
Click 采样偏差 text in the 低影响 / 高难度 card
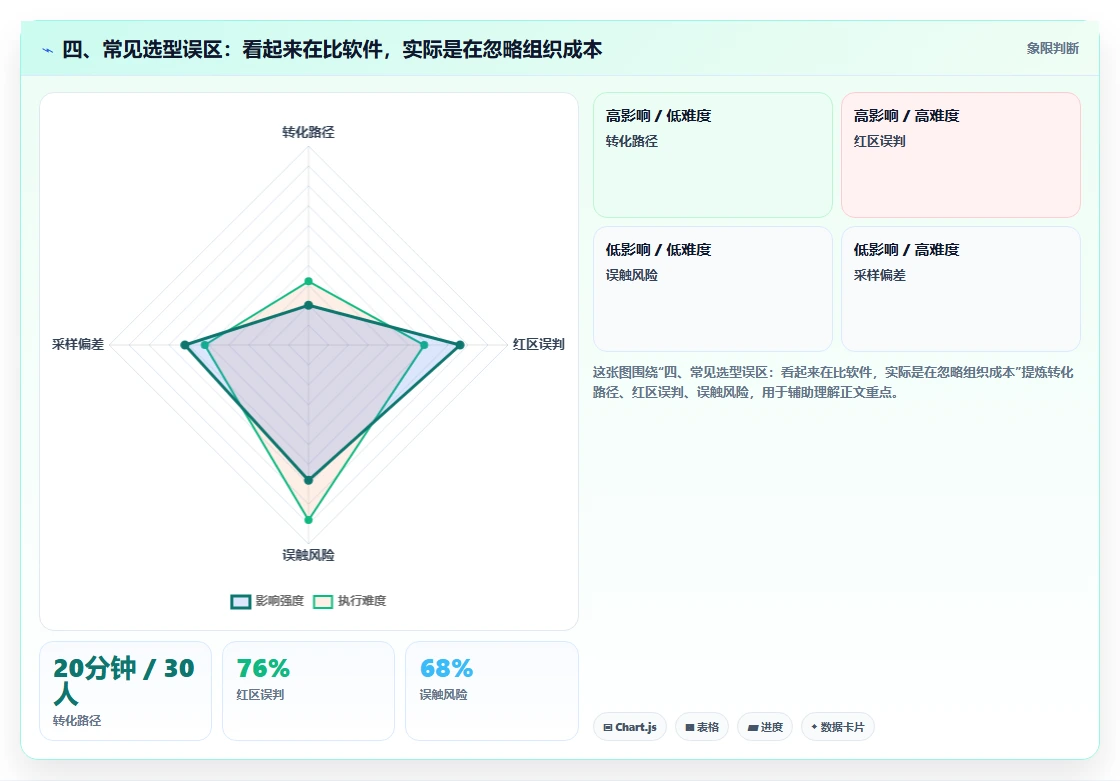tap(879, 275)
